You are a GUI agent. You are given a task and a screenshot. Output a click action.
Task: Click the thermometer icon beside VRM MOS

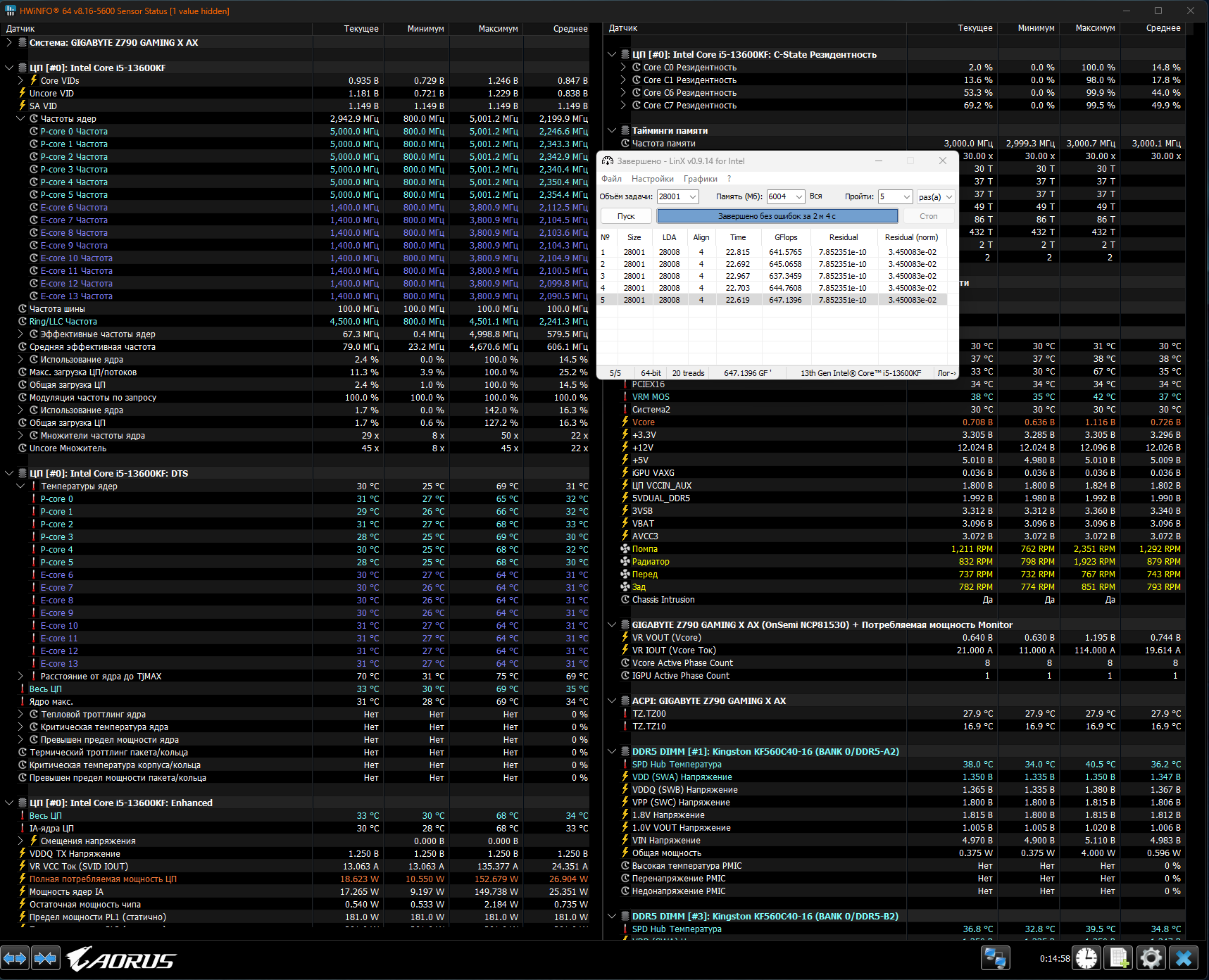click(x=625, y=396)
